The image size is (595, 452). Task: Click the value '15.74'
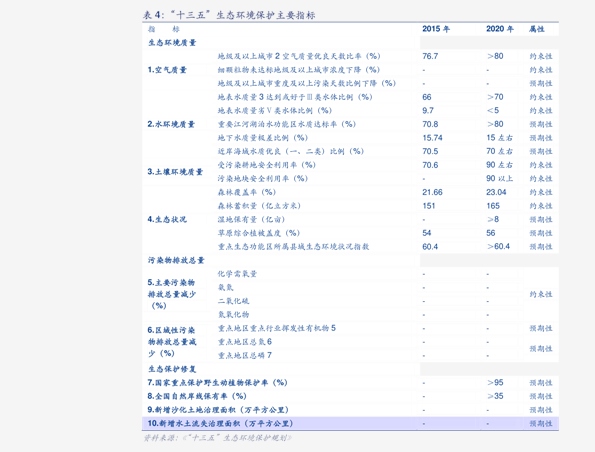[x=432, y=138]
